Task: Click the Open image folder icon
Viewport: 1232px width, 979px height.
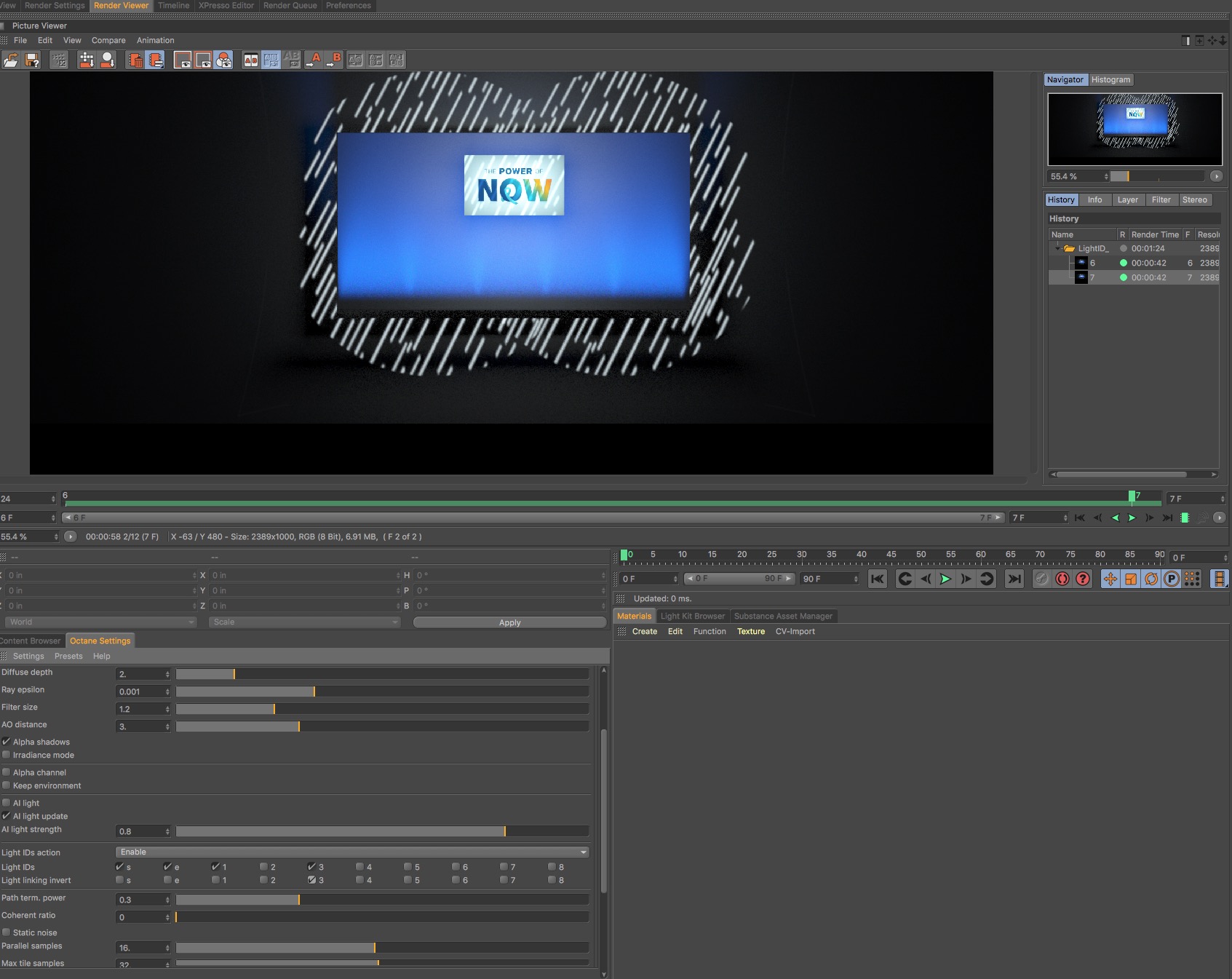Action: pyautogui.click(x=11, y=60)
